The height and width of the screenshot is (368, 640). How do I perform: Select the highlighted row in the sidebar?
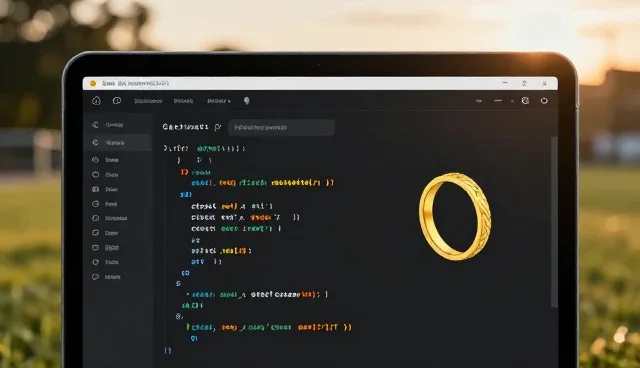click(119, 142)
